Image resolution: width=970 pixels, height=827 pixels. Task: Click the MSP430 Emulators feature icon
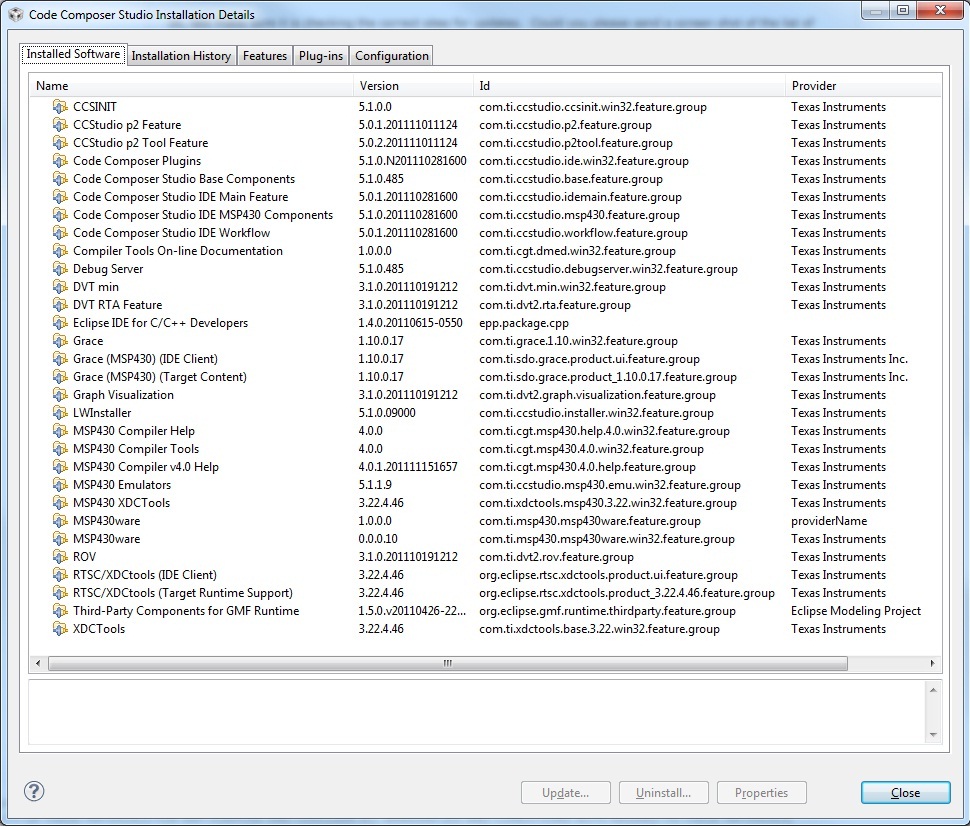click(59, 485)
